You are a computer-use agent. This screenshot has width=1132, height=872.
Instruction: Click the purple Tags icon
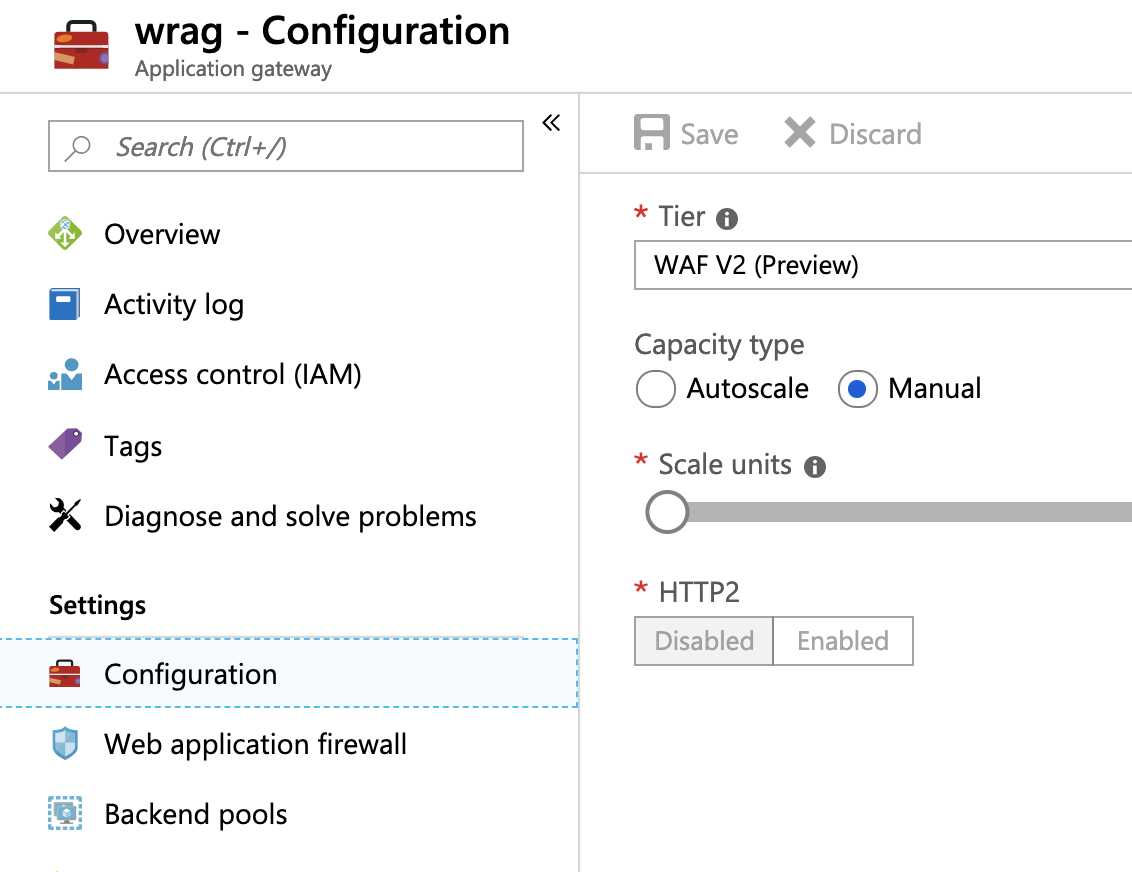coord(65,445)
